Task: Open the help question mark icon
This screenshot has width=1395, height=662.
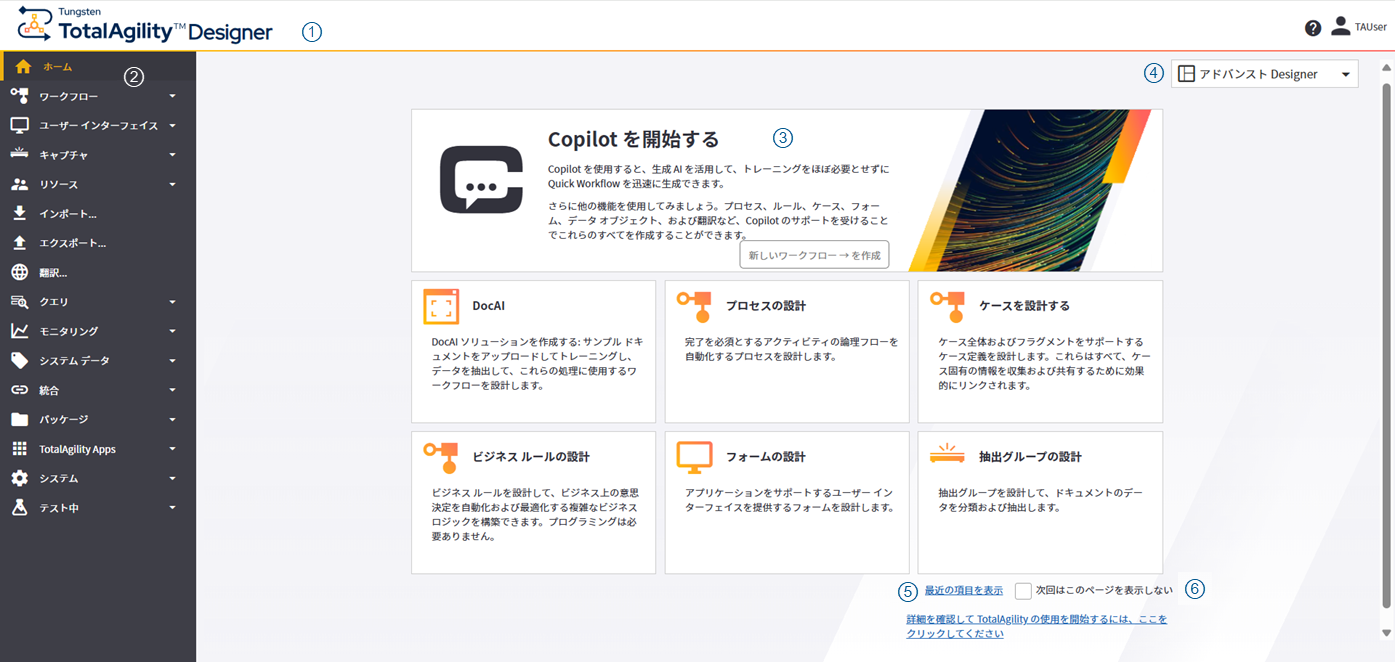Action: [1313, 27]
